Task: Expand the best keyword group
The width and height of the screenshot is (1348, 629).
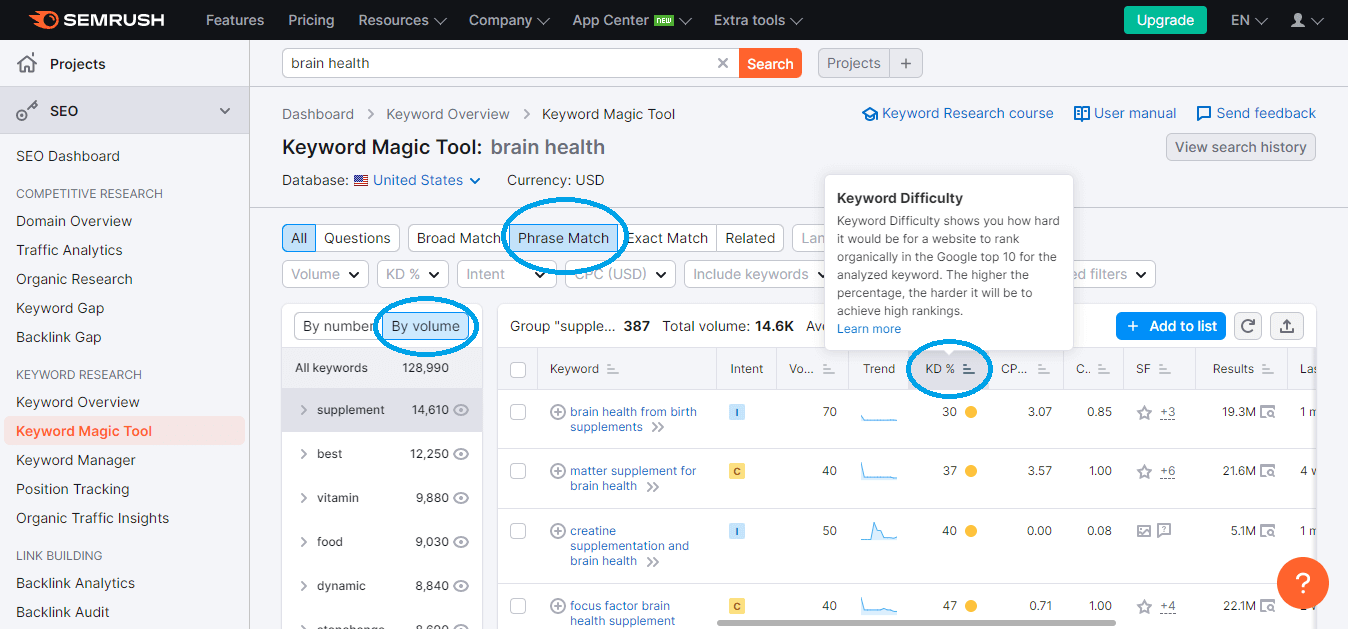Action: pyautogui.click(x=304, y=454)
